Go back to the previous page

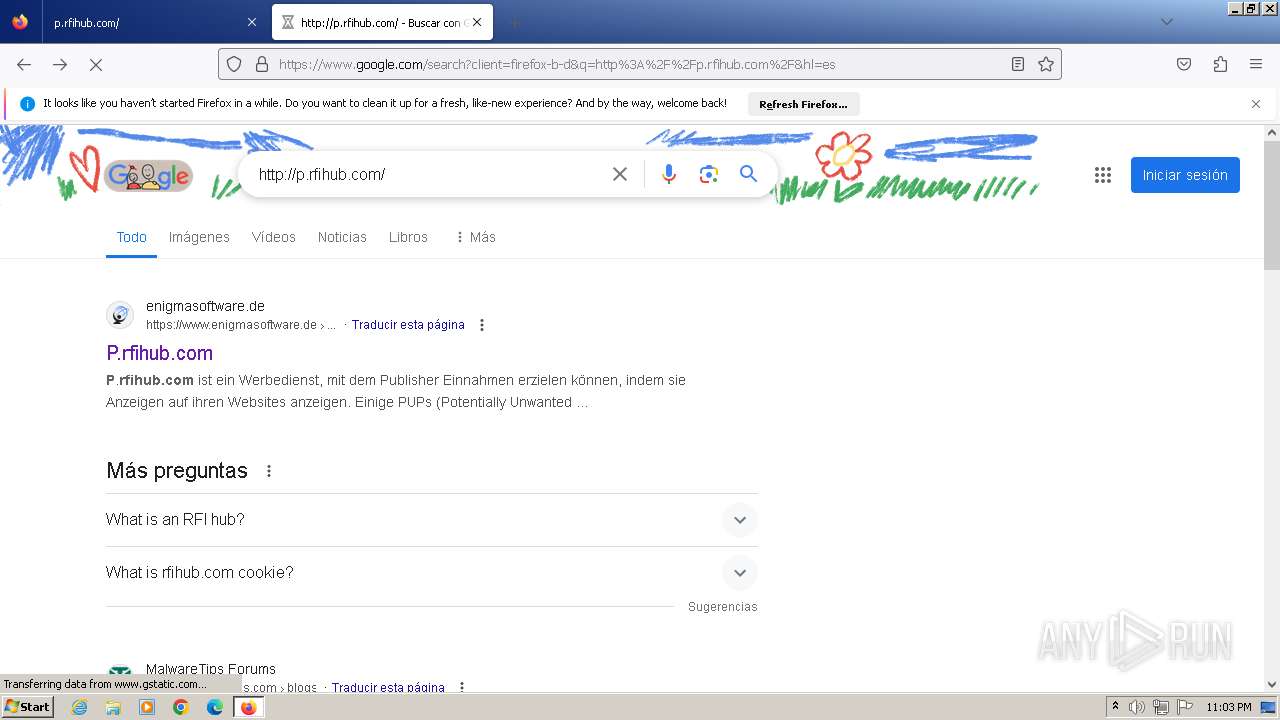[x=24, y=64]
